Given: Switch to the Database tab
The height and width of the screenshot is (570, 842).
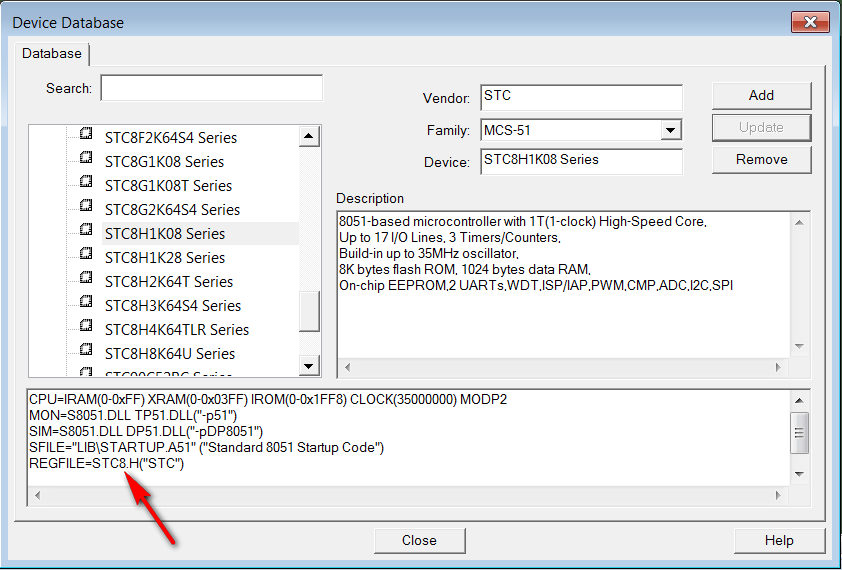Looking at the screenshot, I should tap(52, 54).
